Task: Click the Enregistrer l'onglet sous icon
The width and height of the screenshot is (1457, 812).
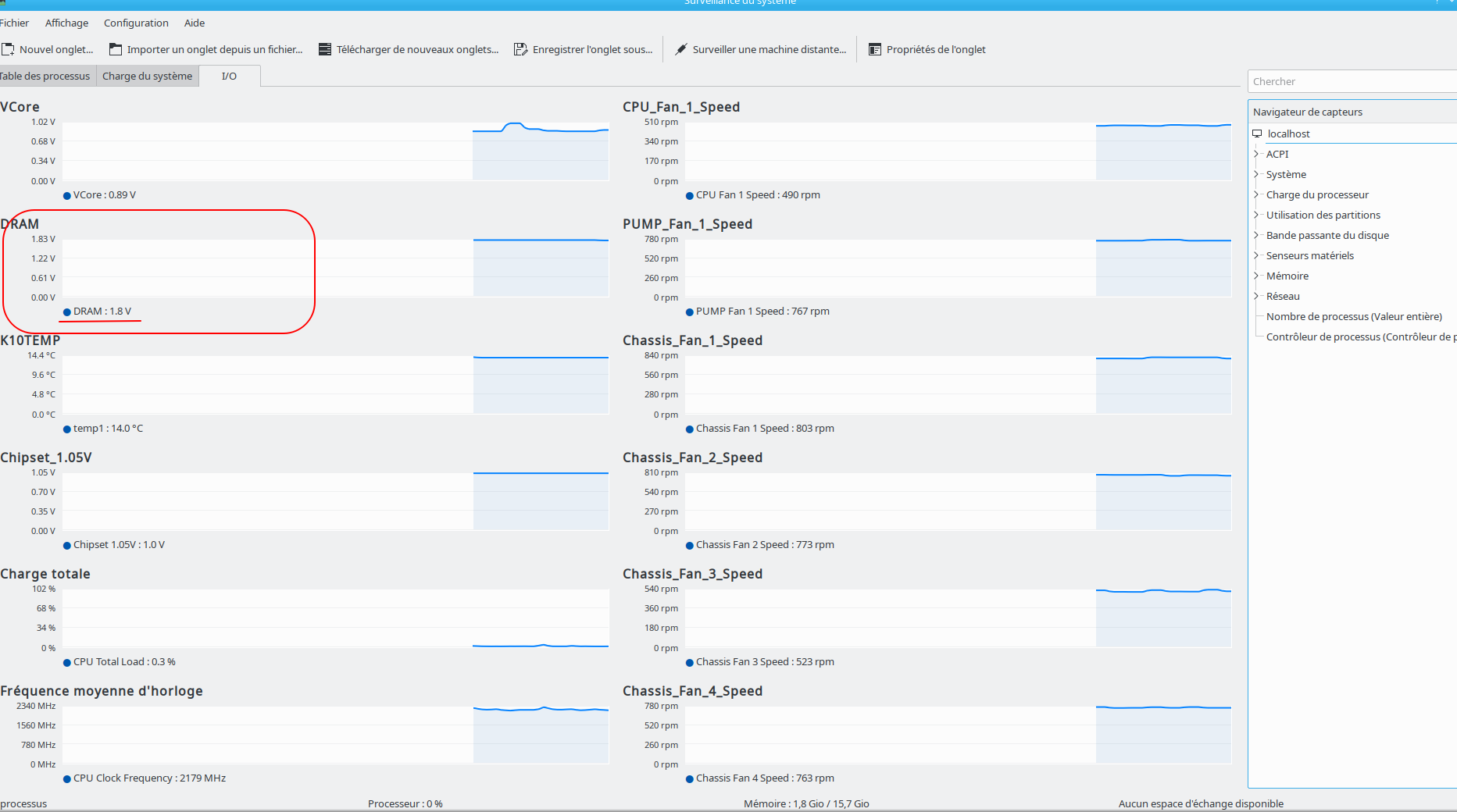Action: click(x=520, y=49)
